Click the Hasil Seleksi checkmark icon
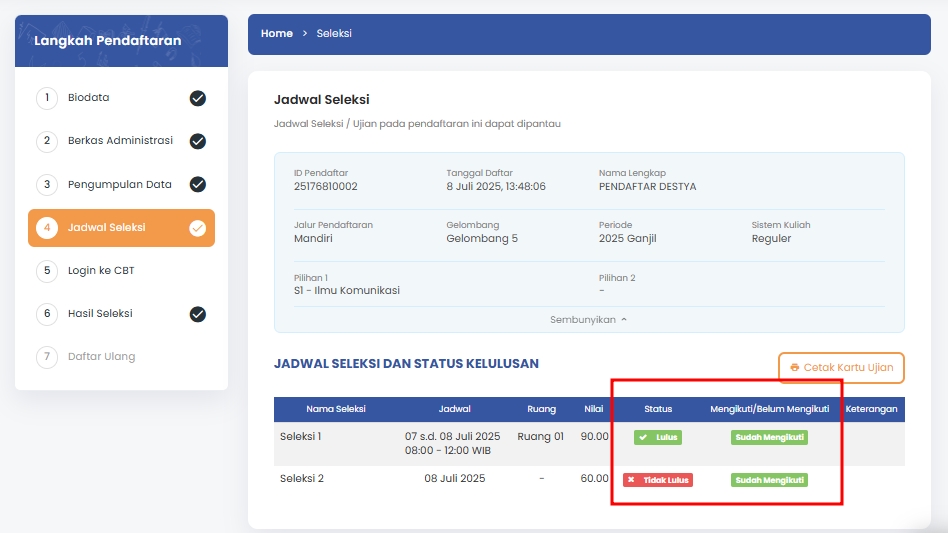 pyautogui.click(x=198, y=314)
